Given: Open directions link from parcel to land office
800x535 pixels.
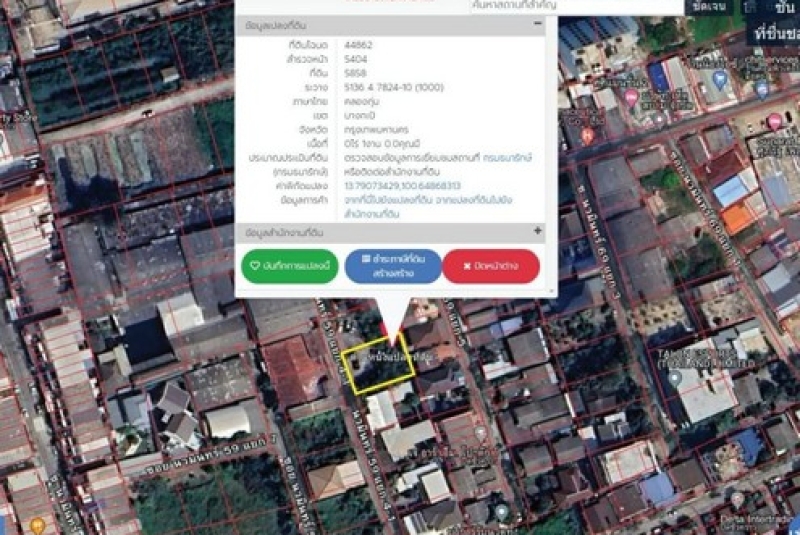Looking at the screenshot, I should pyautogui.click(x=428, y=207).
